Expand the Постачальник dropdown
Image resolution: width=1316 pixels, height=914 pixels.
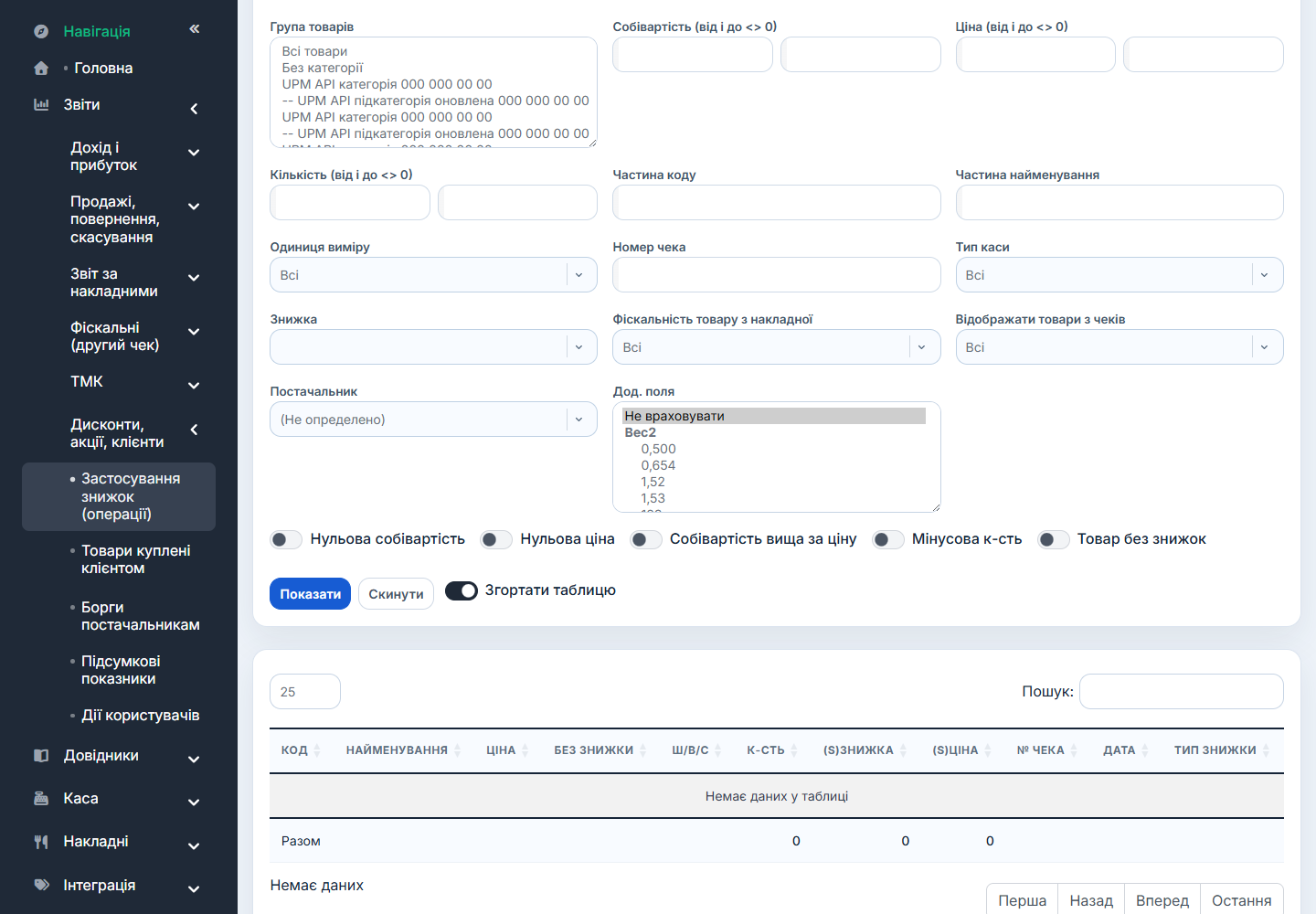coord(433,420)
